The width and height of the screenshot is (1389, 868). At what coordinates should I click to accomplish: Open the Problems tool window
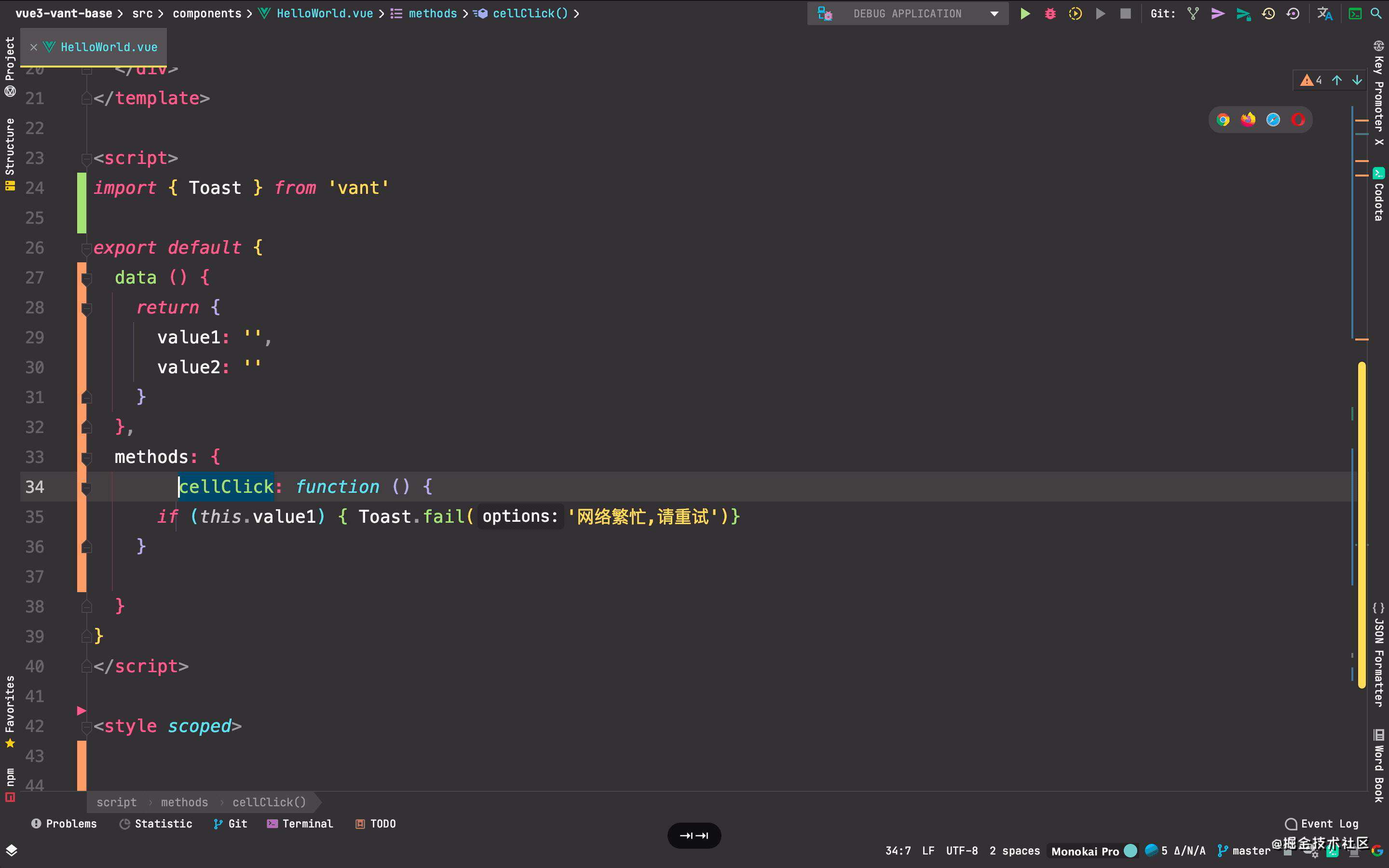64,824
